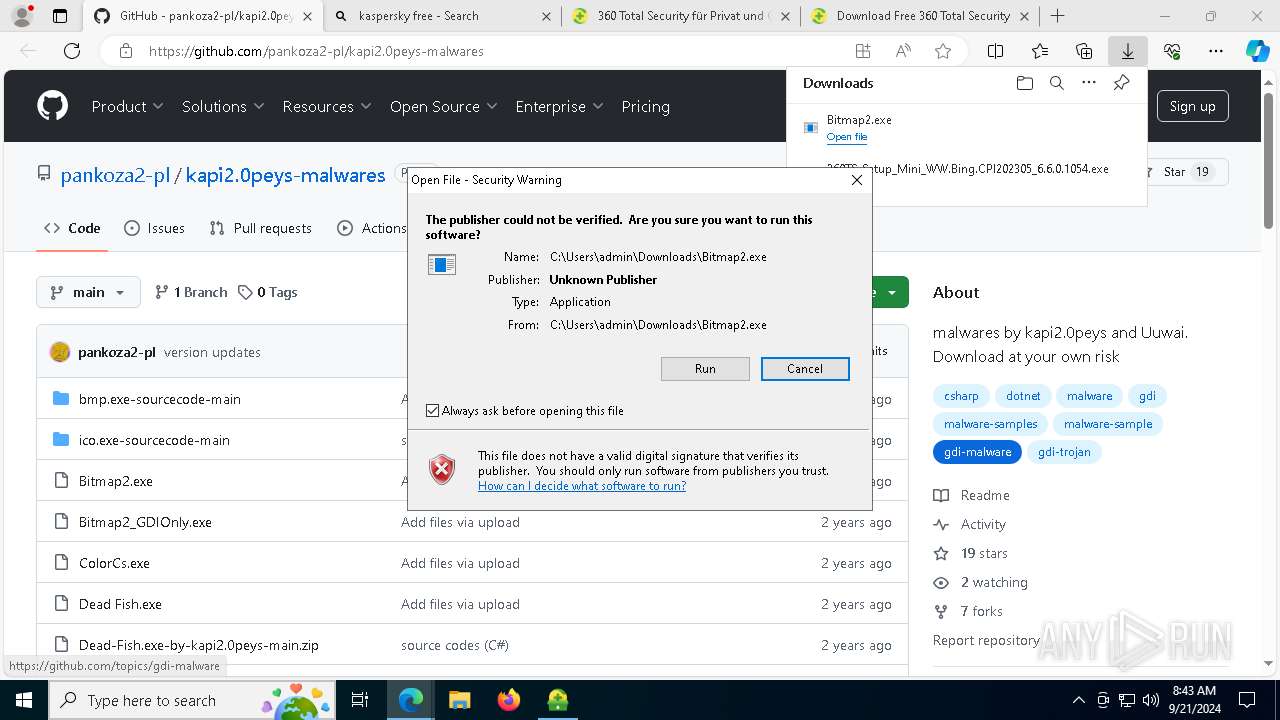The image size is (1280, 720).
Task: Expand the Enterprise menu
Action: (x=559, y=106)
